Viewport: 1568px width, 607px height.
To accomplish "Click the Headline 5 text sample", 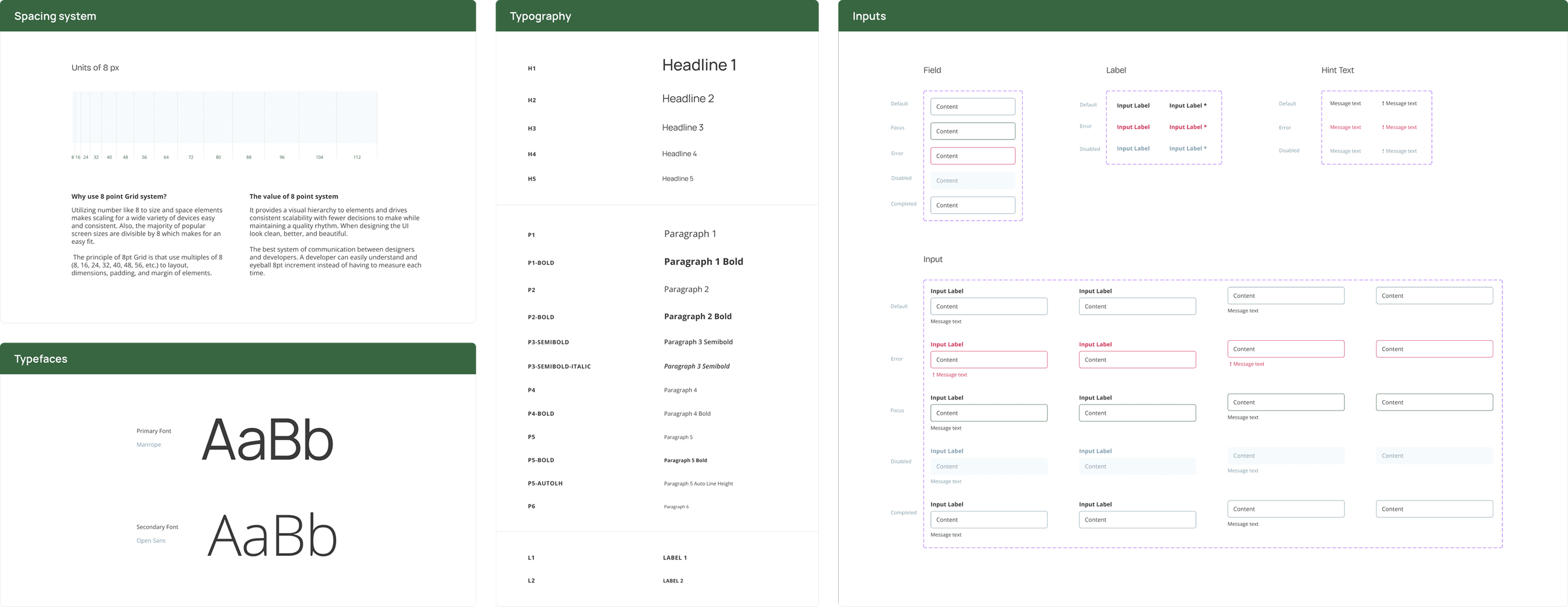I will click(x=678, y=179).
